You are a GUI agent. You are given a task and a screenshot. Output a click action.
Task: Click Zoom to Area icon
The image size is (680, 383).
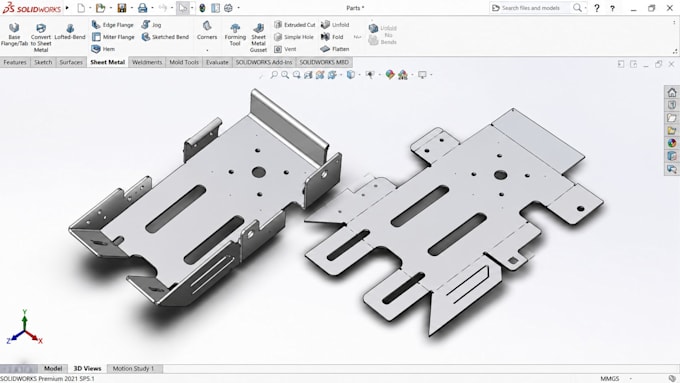click(285, 75)
